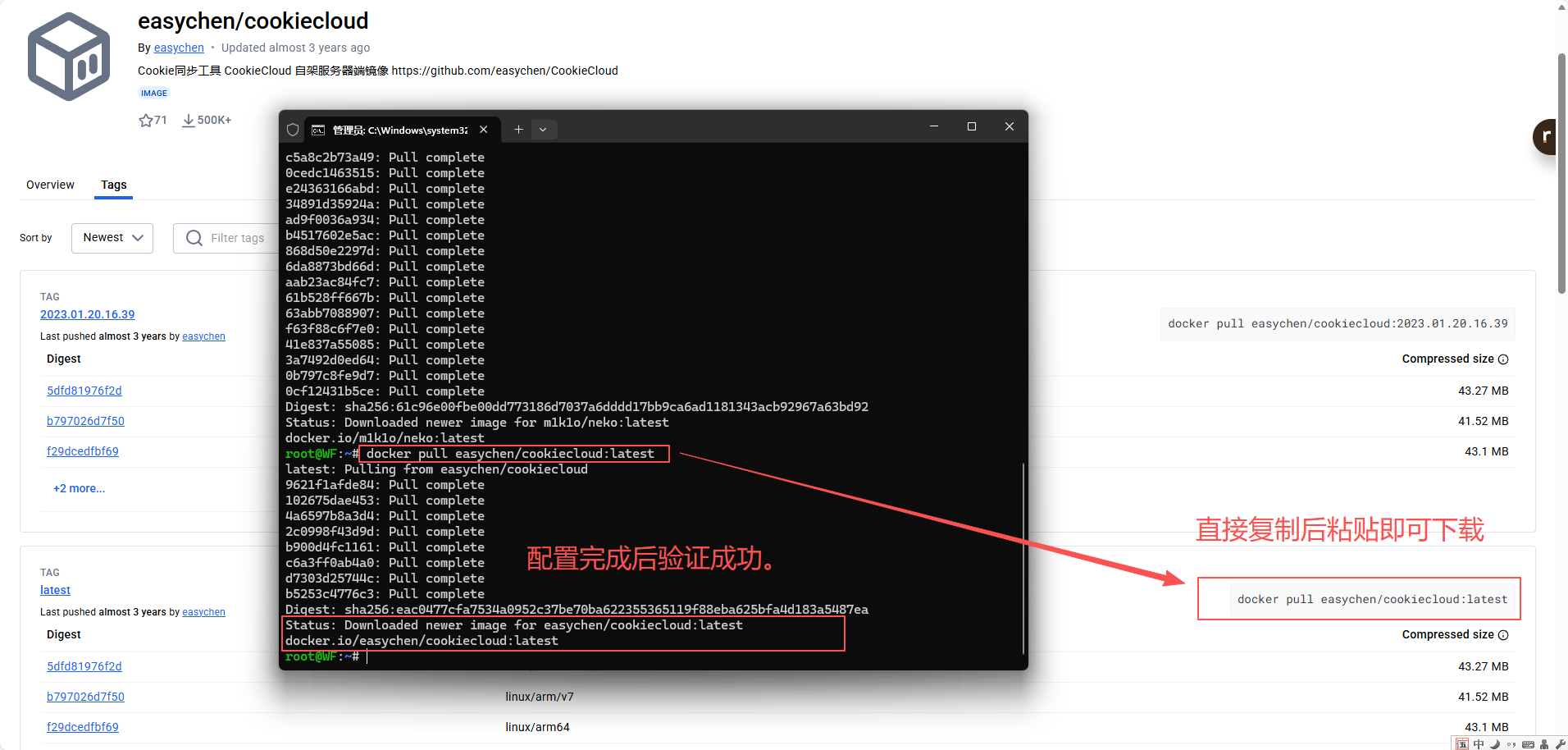The height and width of the screenshot is (750, 1568).
Task: Toggle the IME Chinese/English mode button
Action: tap(1479, 744)
